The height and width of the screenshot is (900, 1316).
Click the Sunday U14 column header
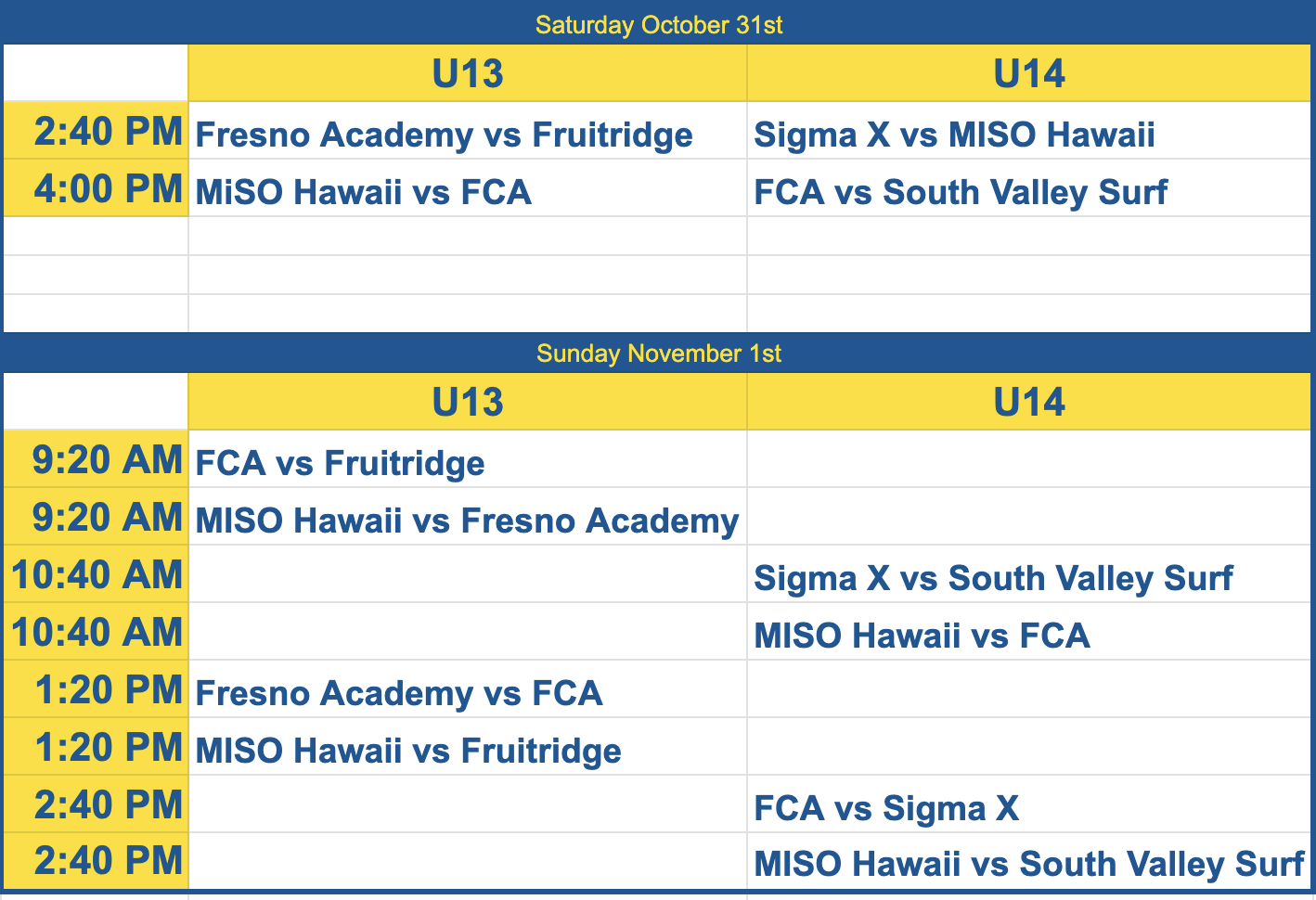[x=1029, y=402]
